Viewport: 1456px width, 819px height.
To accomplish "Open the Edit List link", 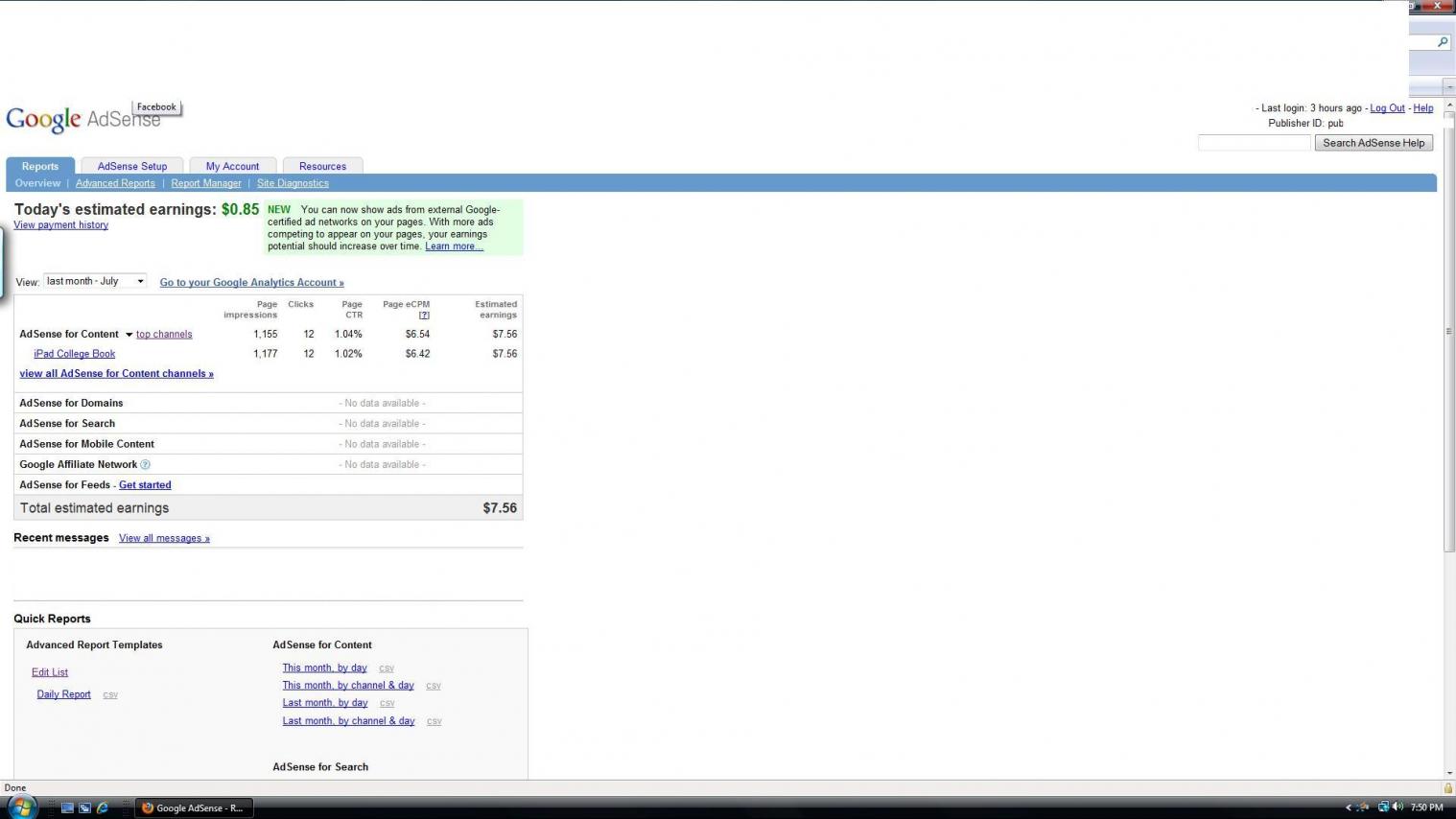I will (x=50, y=672).
